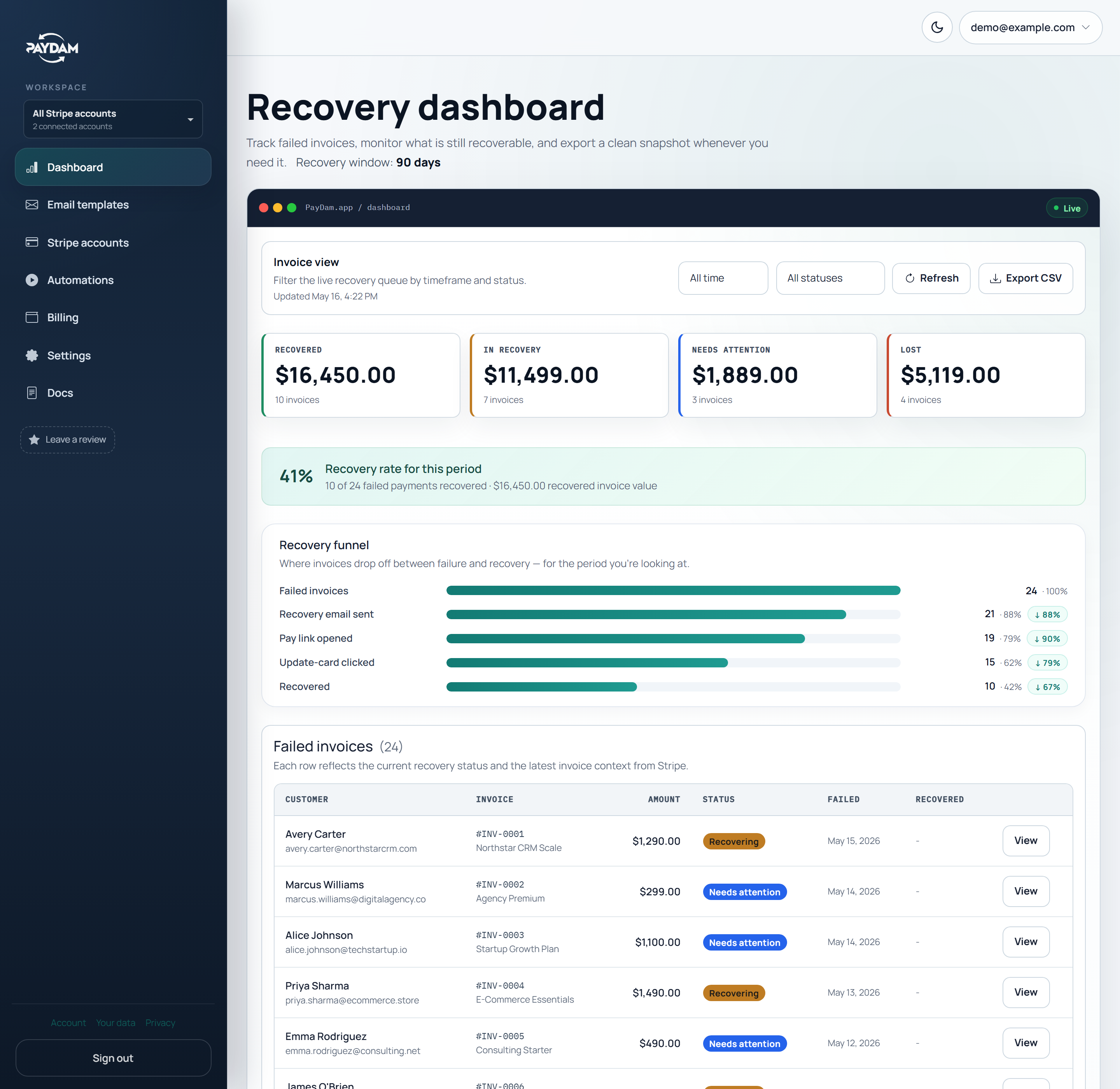This screenshot has height=1089, width=1120.
Task: Open the All time timeframe filter
Action: [723, 278]
